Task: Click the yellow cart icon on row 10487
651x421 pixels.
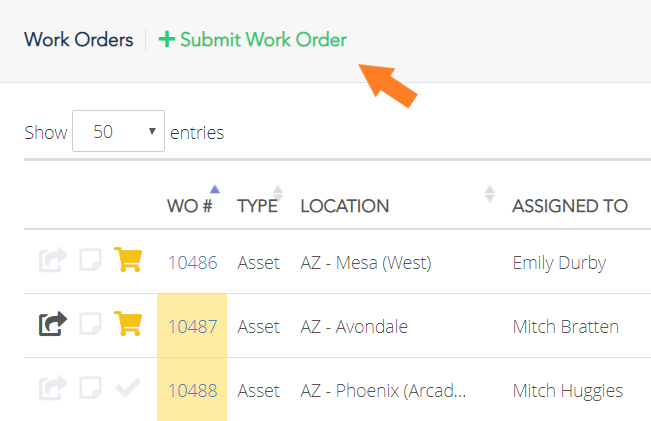Action: pos(128,323)
